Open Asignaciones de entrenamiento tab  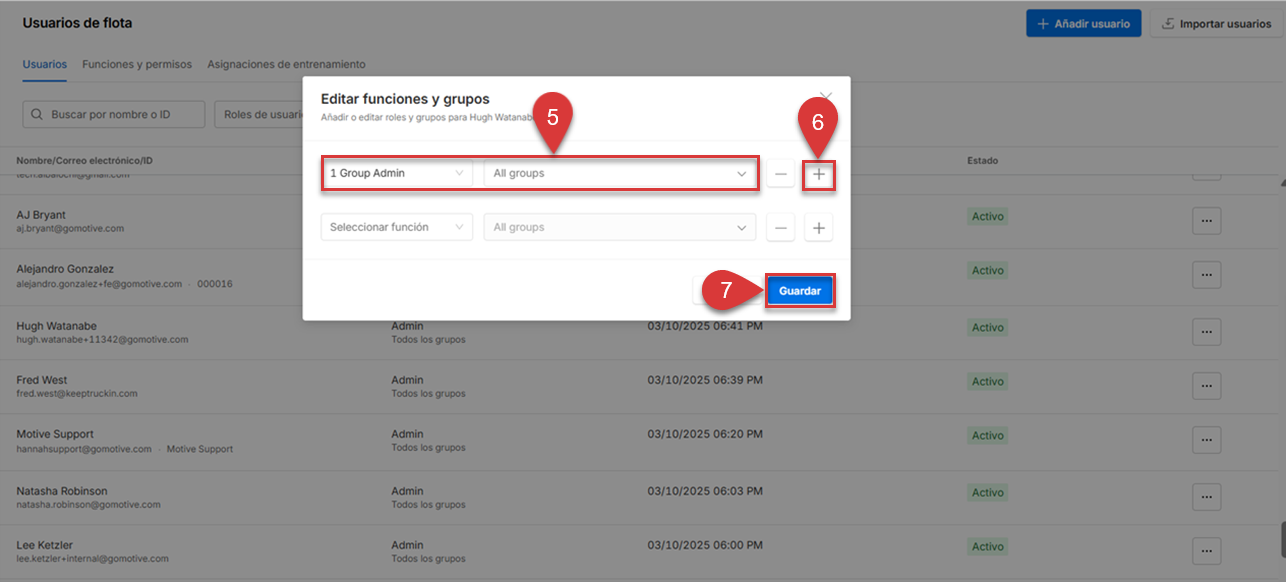286,64
